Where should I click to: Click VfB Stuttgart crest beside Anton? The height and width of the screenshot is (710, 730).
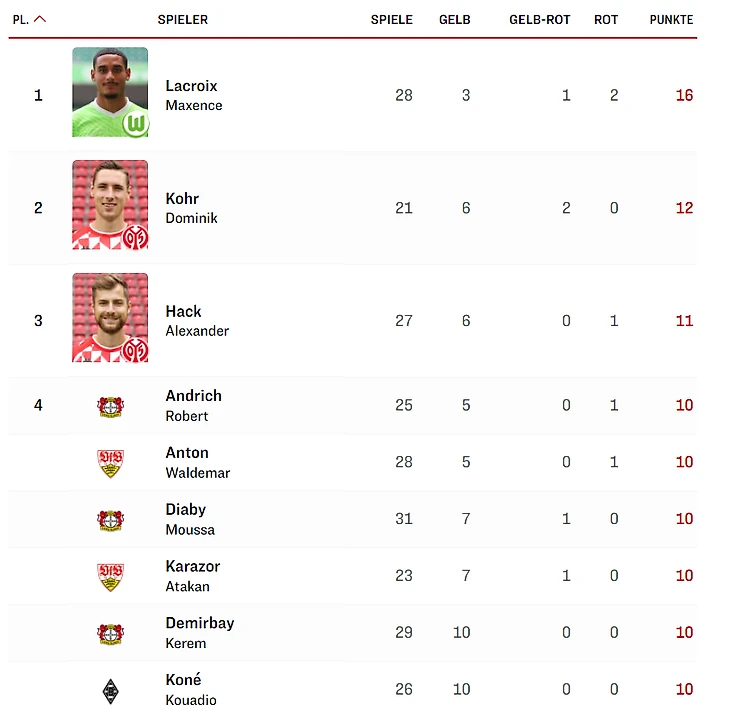click(110, 463)
